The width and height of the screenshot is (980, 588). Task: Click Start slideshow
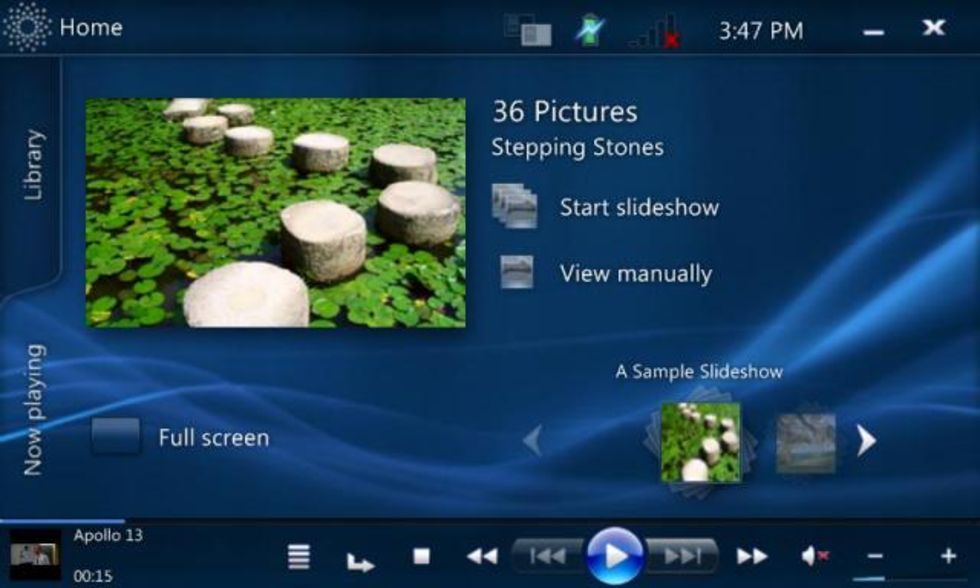point(638,208)
